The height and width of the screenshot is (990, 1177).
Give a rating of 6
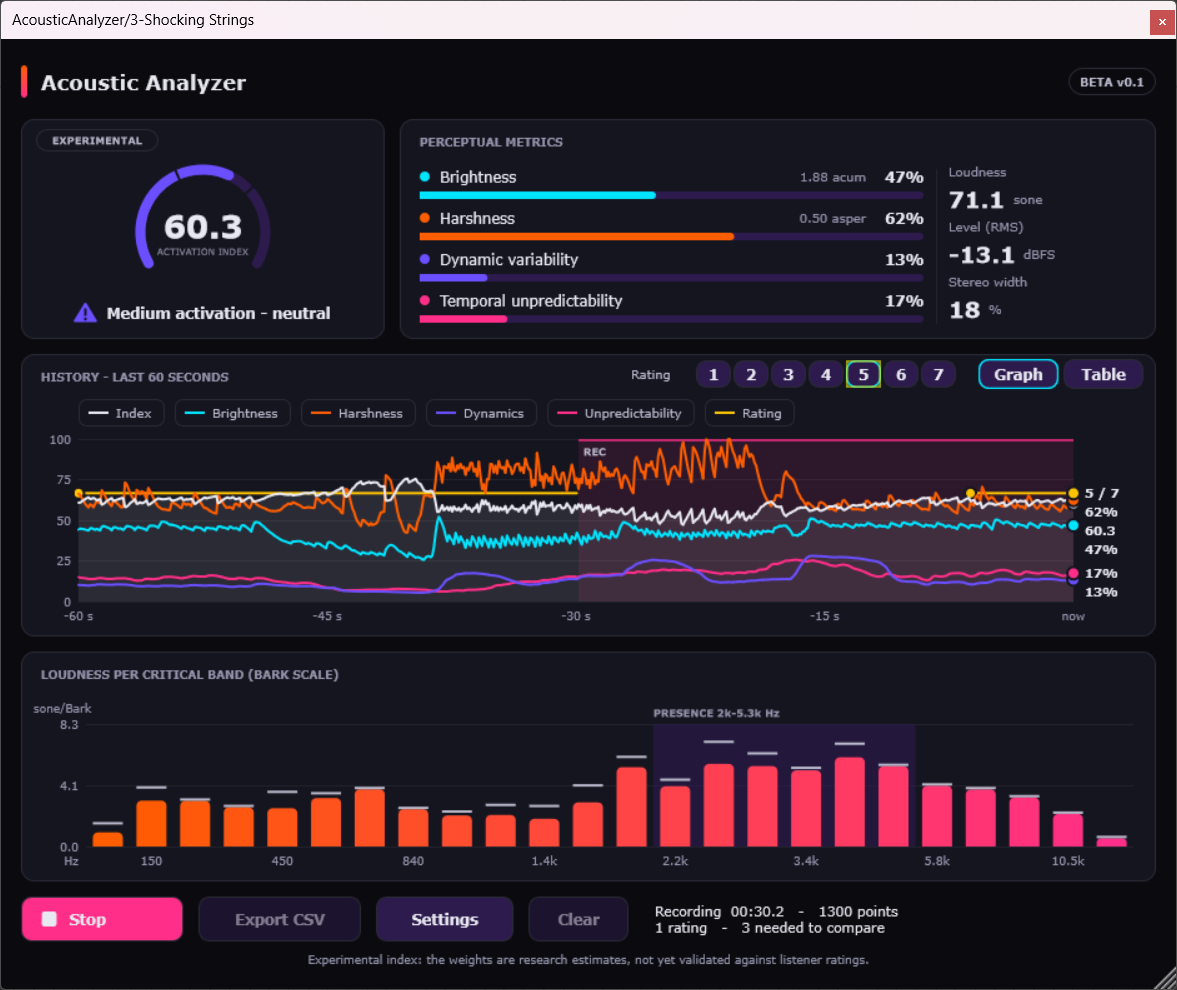[x=901, y=375]
